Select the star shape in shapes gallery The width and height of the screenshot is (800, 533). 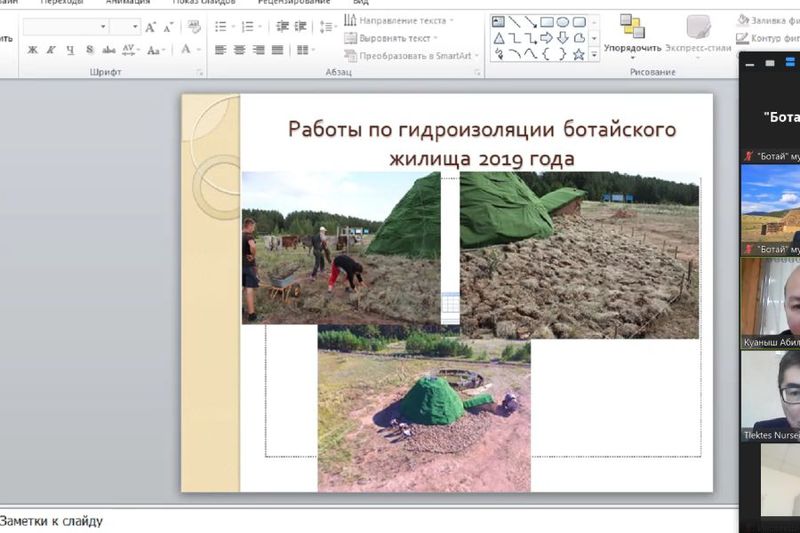(578, 54)
